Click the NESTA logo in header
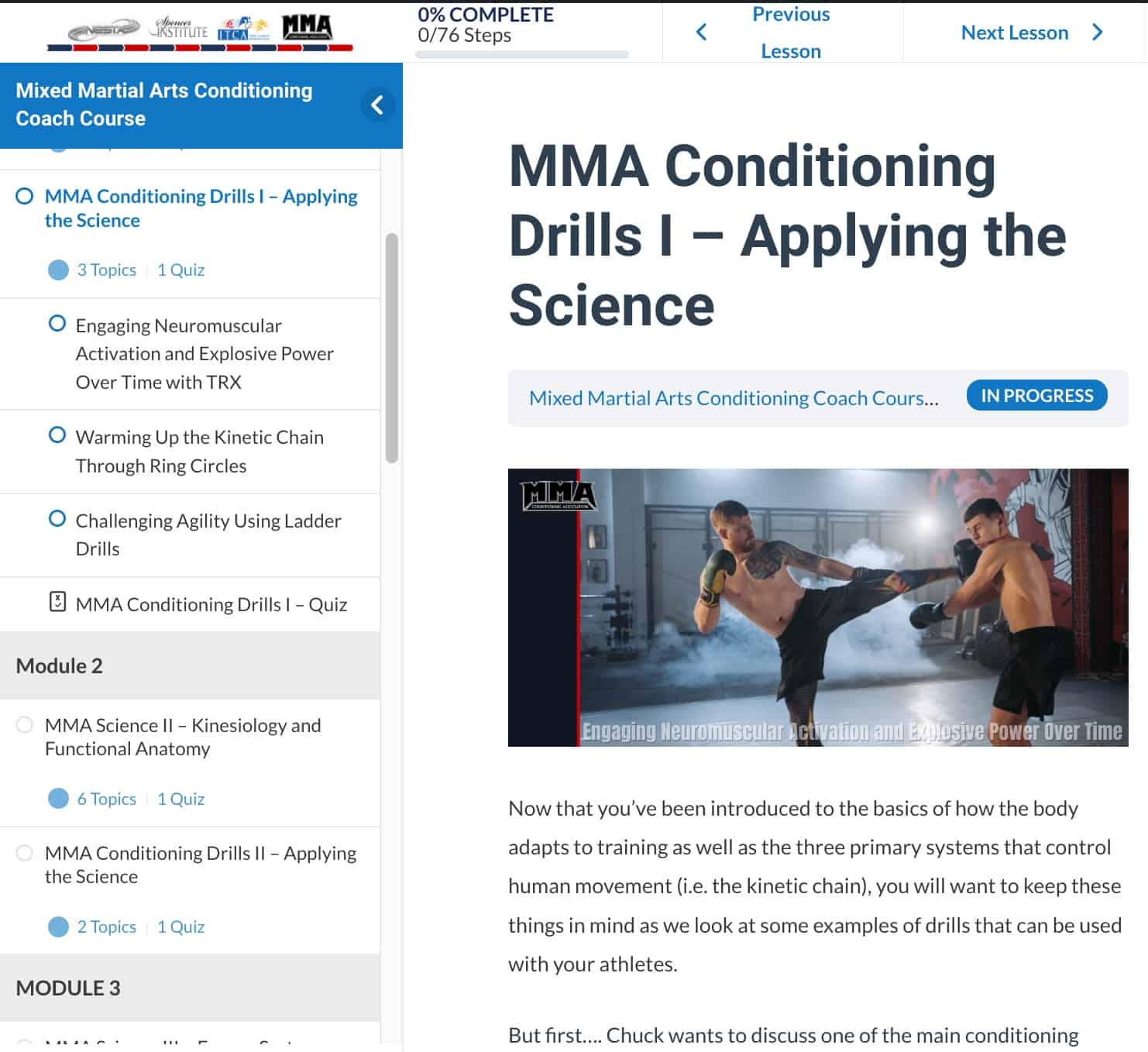The width and height of the screenshot is (1148, 1052). point(103,31)
